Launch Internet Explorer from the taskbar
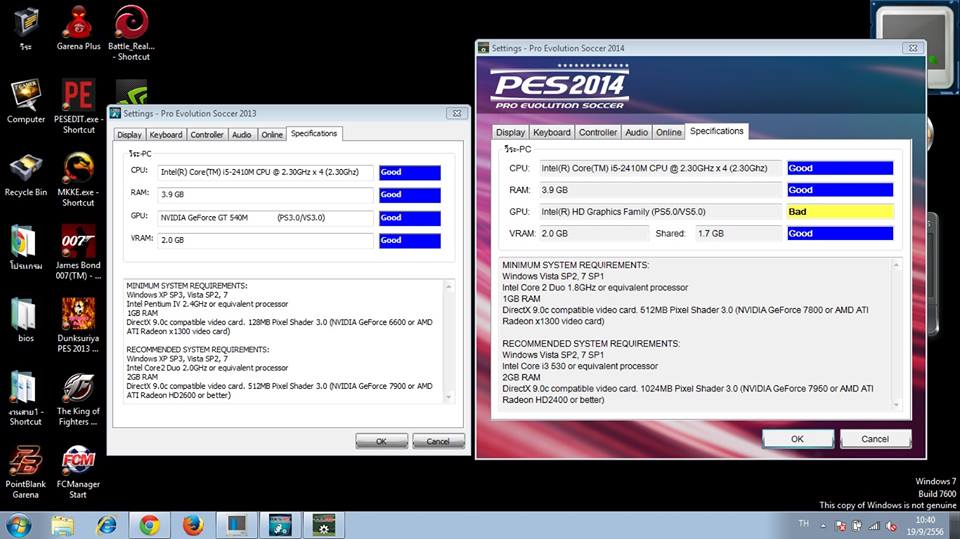960x539 pixels. pyautogui.click(x=106, y=526)
